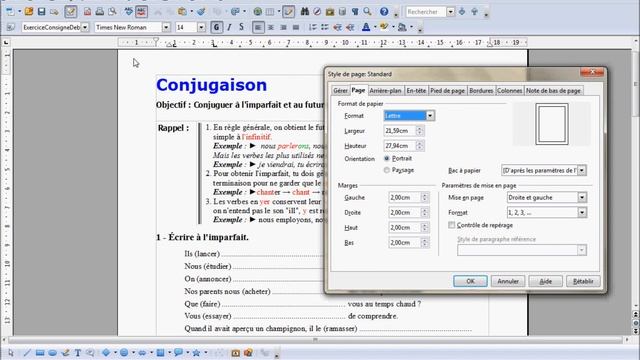This screenshot has height=360, width=640.
Task: Switch to the Colonnes tab
Action: point(509,91)
